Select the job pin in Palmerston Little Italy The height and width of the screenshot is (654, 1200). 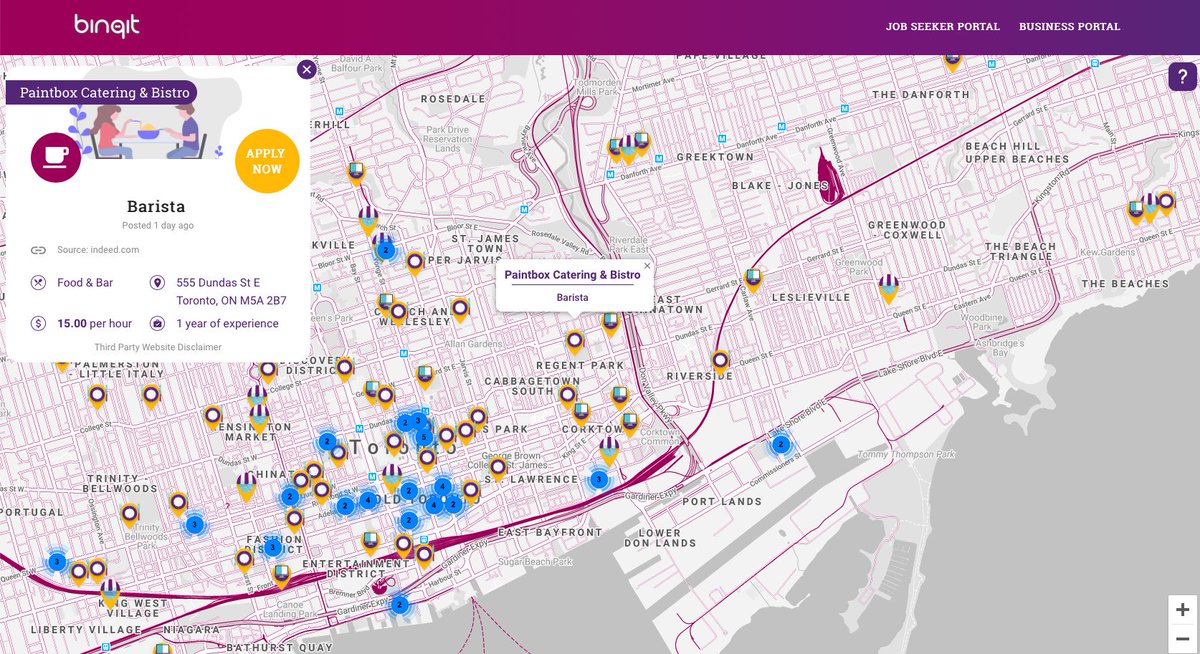click(97, 396)
